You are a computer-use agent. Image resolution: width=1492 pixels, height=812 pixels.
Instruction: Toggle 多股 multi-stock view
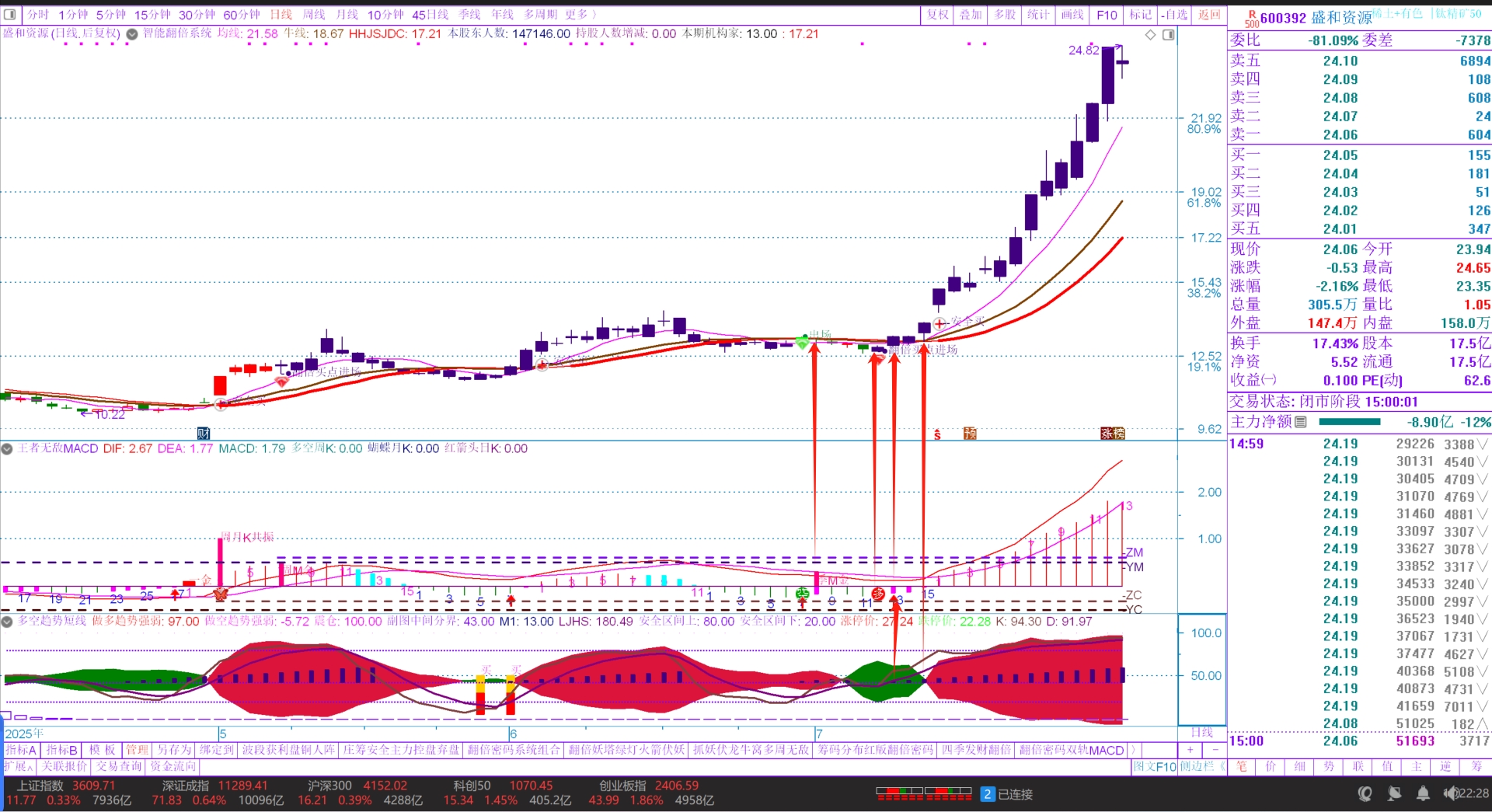click(1005, 15)
